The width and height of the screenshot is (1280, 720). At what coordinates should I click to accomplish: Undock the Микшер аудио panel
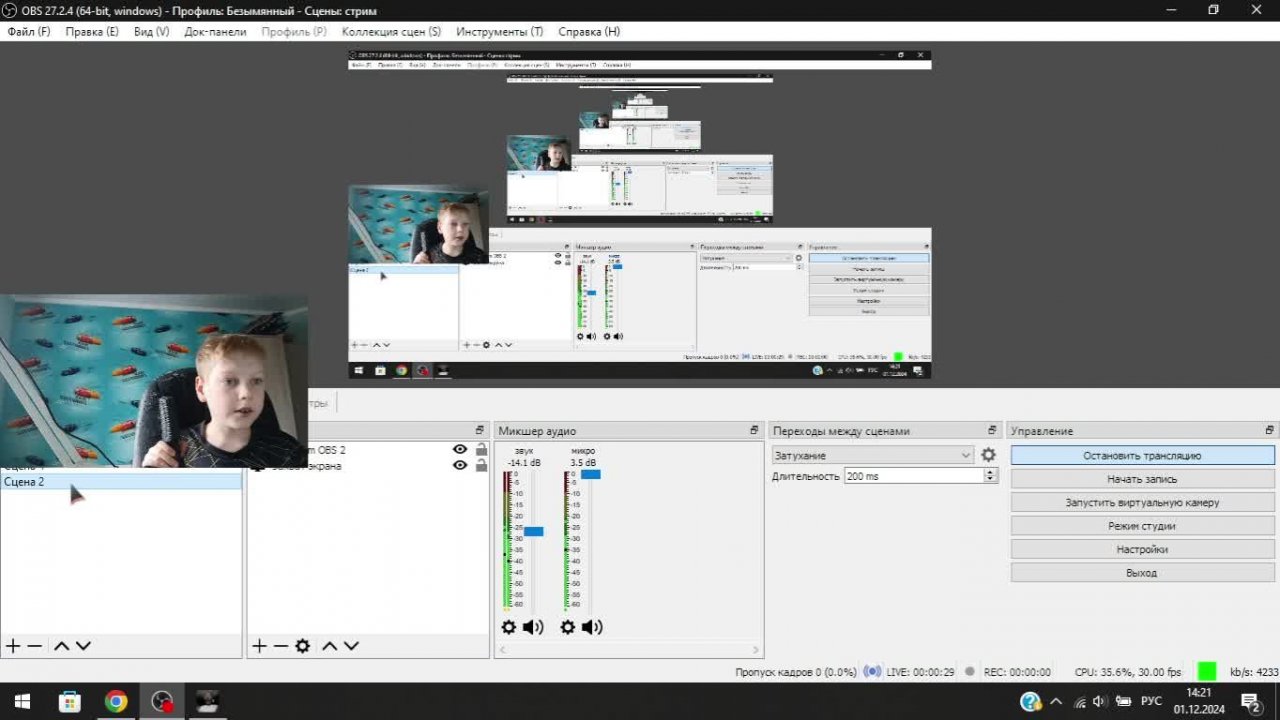(754, 430)
